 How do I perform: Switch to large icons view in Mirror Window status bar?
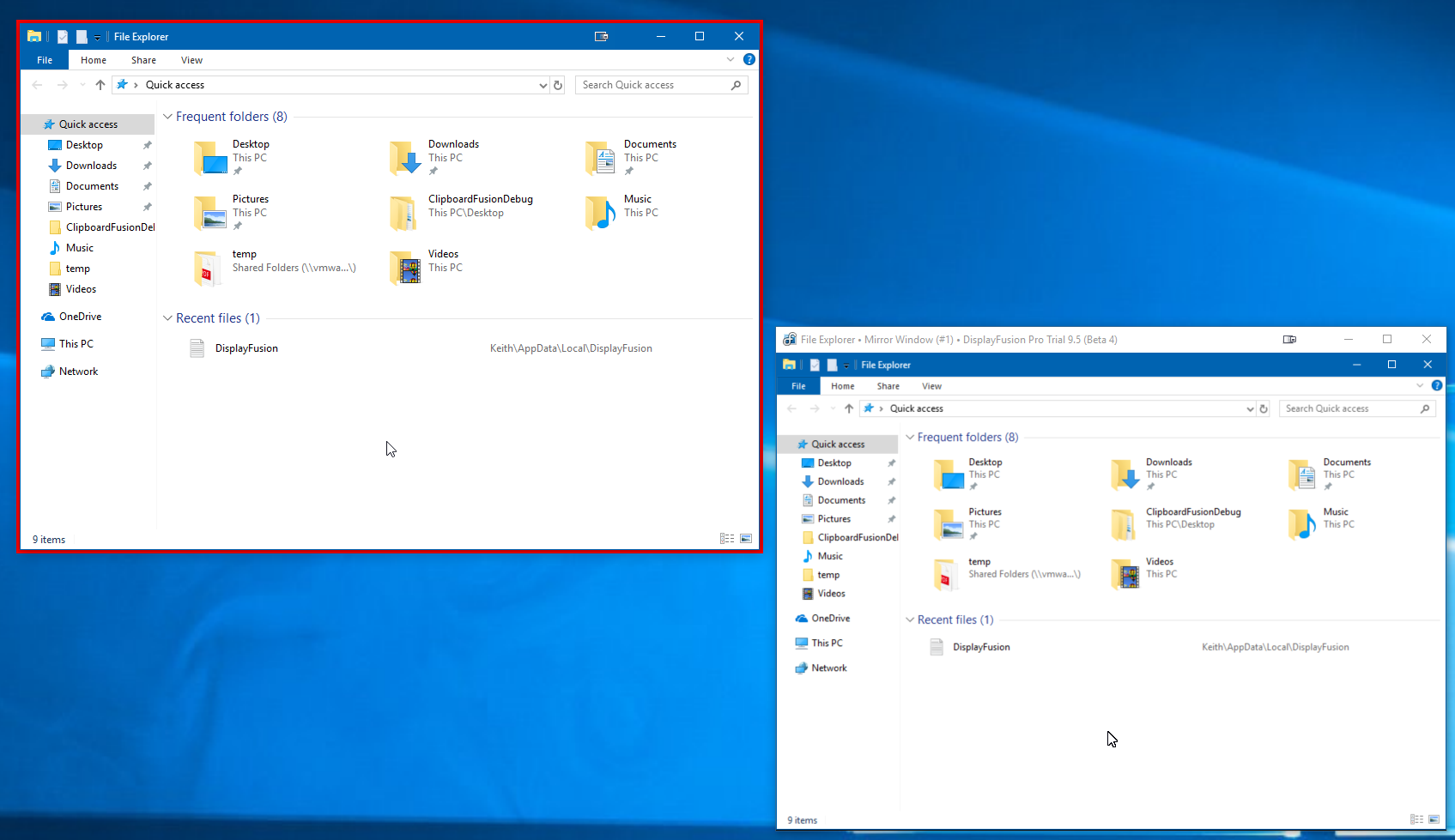(x=1434, y=819)
